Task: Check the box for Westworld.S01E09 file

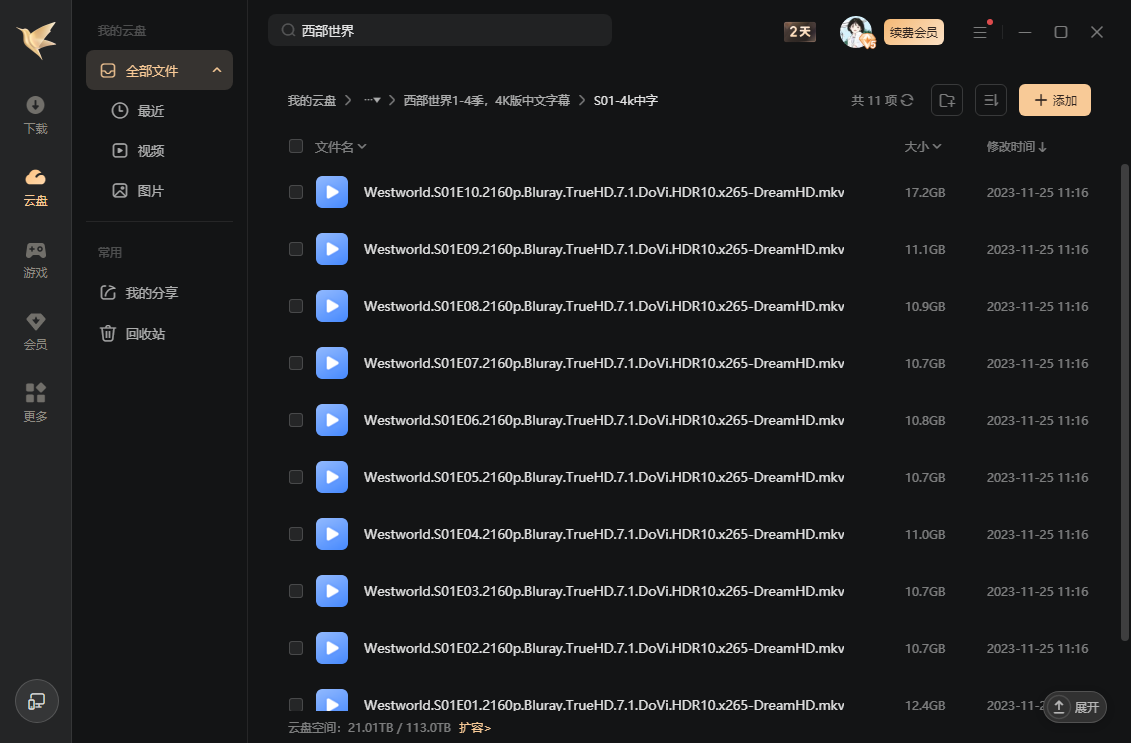Action: 296,249
